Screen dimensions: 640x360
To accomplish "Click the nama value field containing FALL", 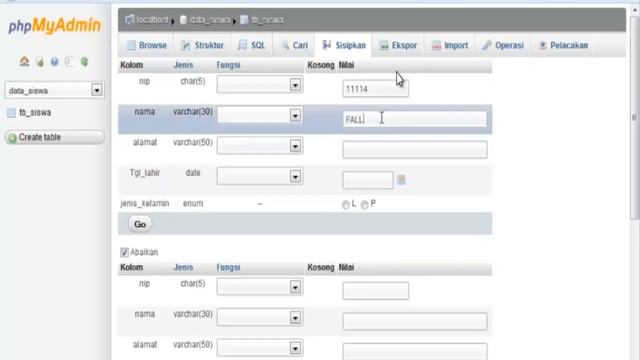I will tap(415, 119).
